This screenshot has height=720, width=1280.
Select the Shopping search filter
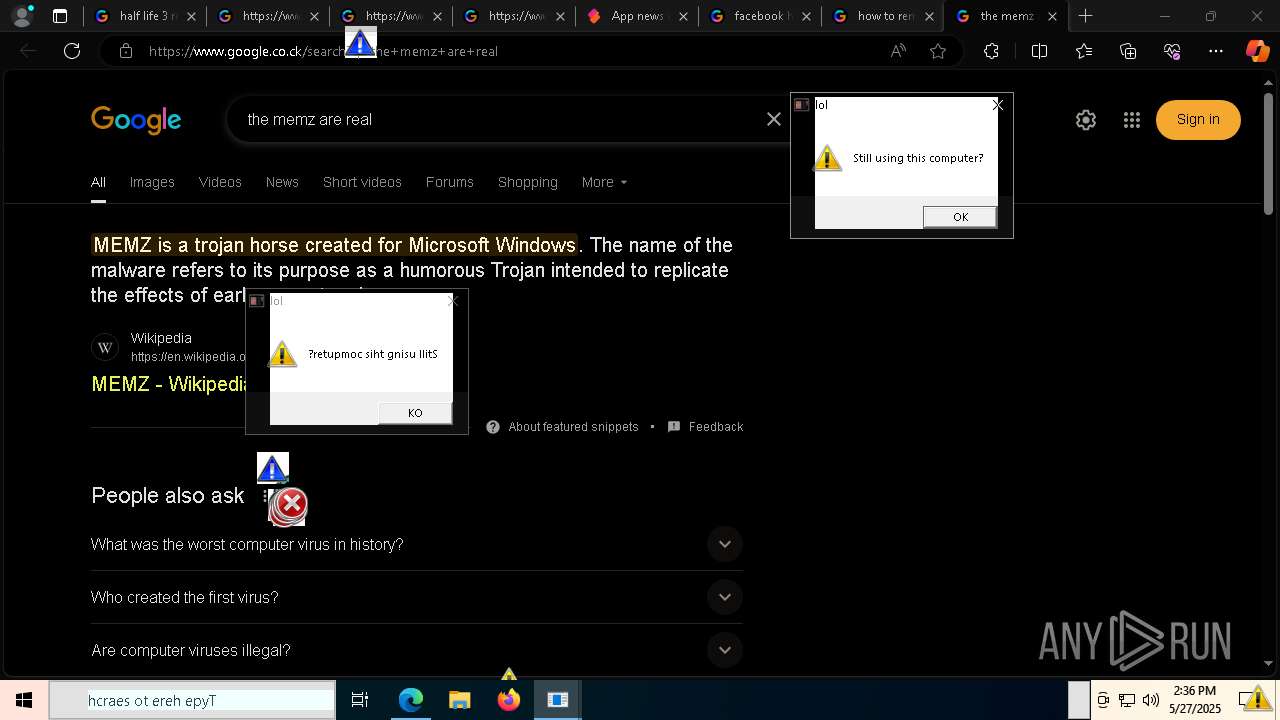point(528,182)
